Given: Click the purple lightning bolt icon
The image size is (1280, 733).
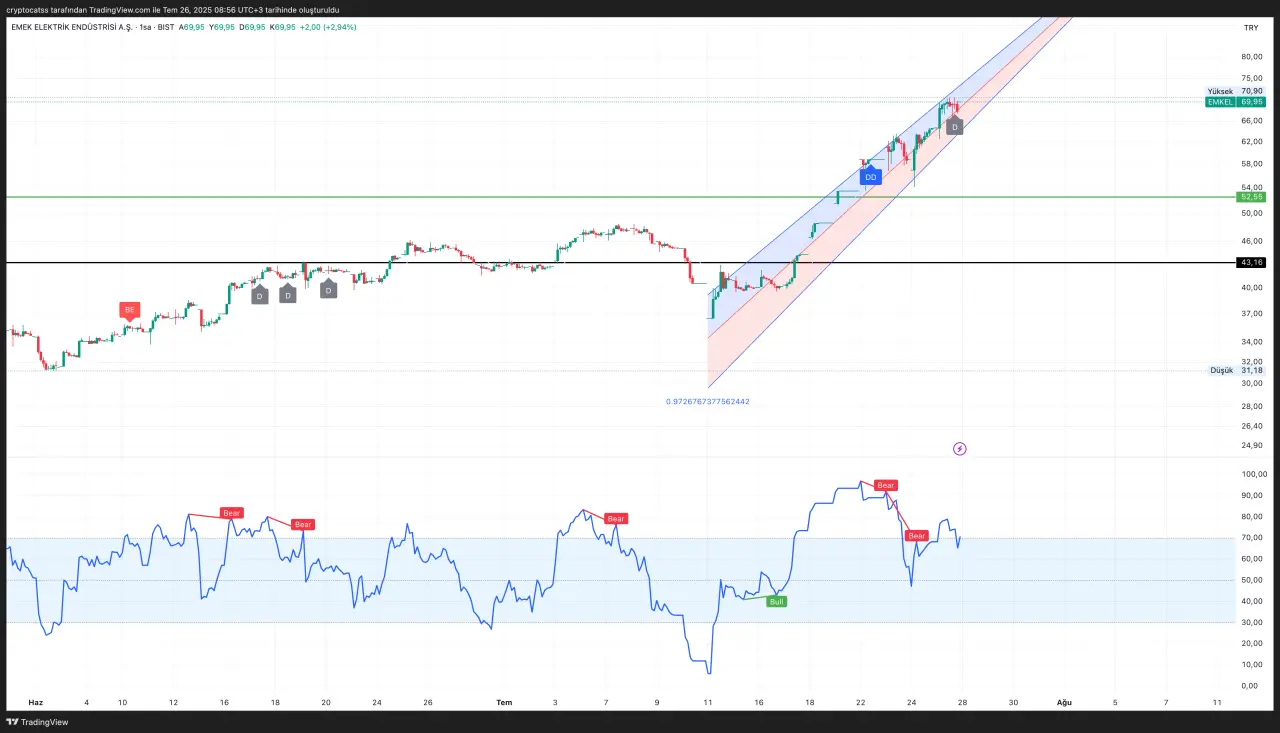Looking at the screenshot, I should pyautogui.click(x=960, y=449).
